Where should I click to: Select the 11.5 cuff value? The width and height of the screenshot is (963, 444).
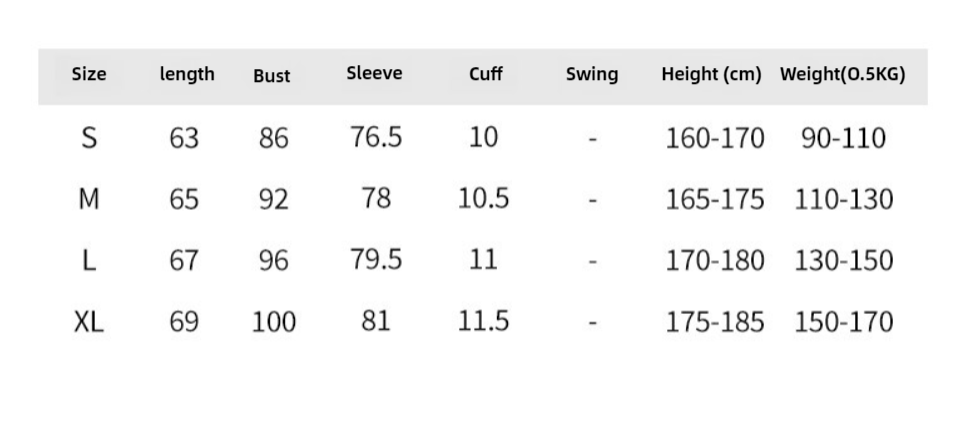pyautogui.click(x=484, y=321)
